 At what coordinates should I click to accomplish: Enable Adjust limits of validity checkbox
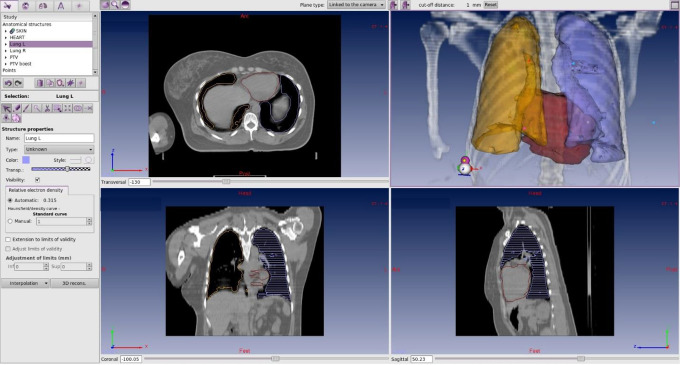(8, 249)
